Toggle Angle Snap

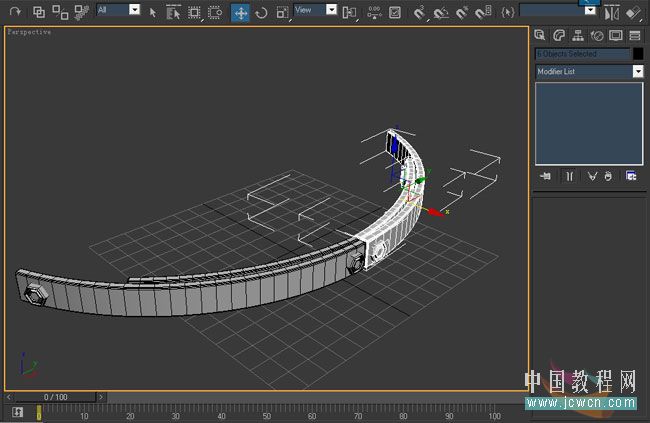coord(441,13)
